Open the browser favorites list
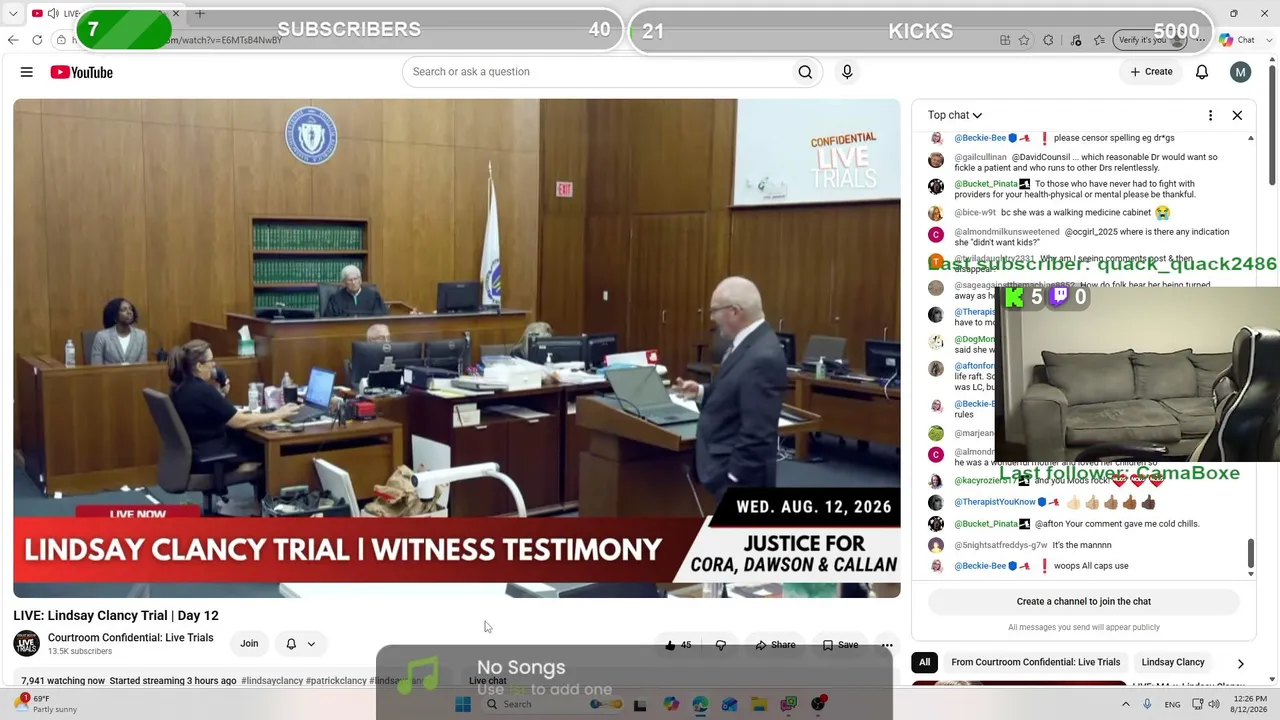This screenshot has width=1280, height=720. tap(1099, 40)
